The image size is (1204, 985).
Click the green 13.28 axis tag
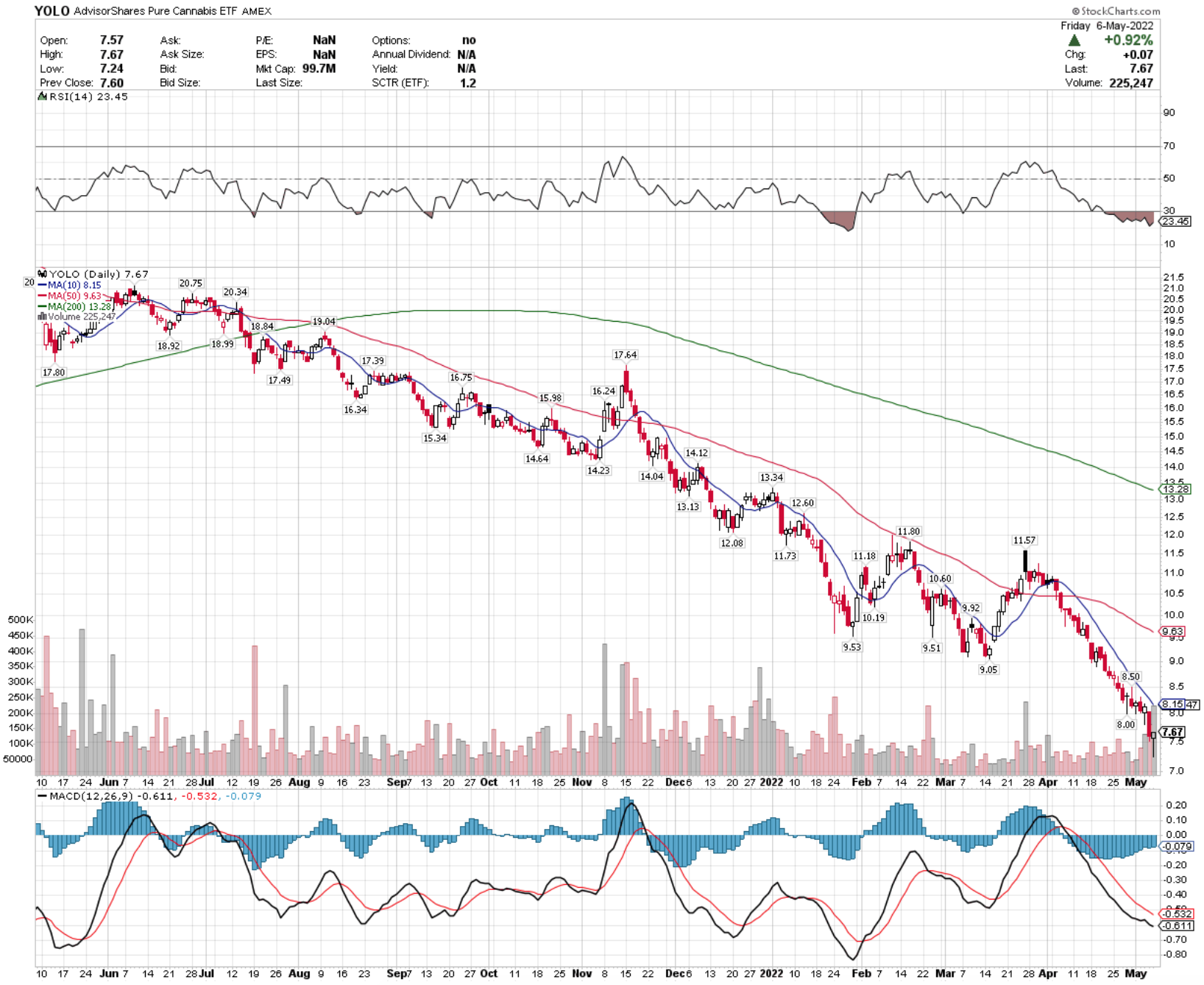(x=1175, y=489)
